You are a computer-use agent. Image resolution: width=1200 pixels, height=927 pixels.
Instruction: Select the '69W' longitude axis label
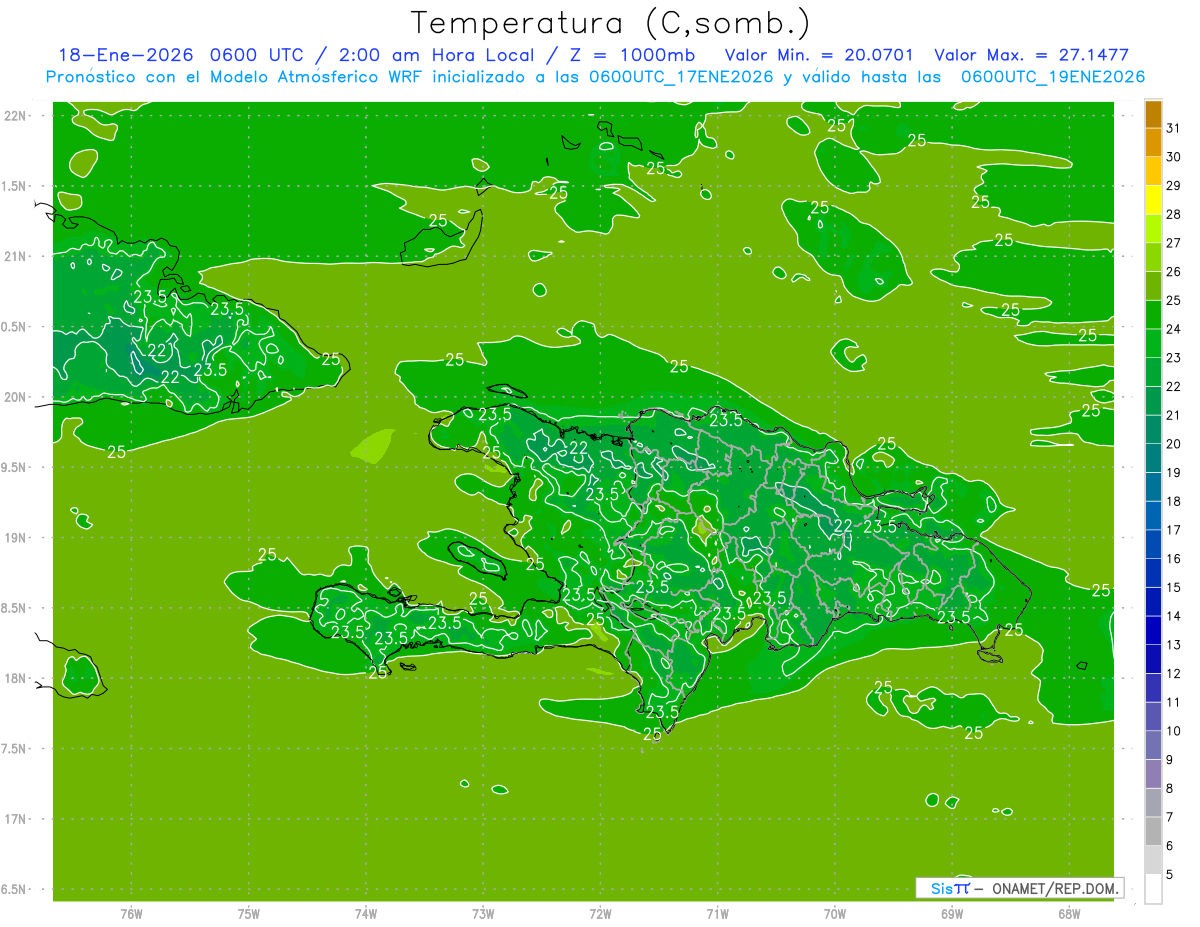click(x=952, y=913)
